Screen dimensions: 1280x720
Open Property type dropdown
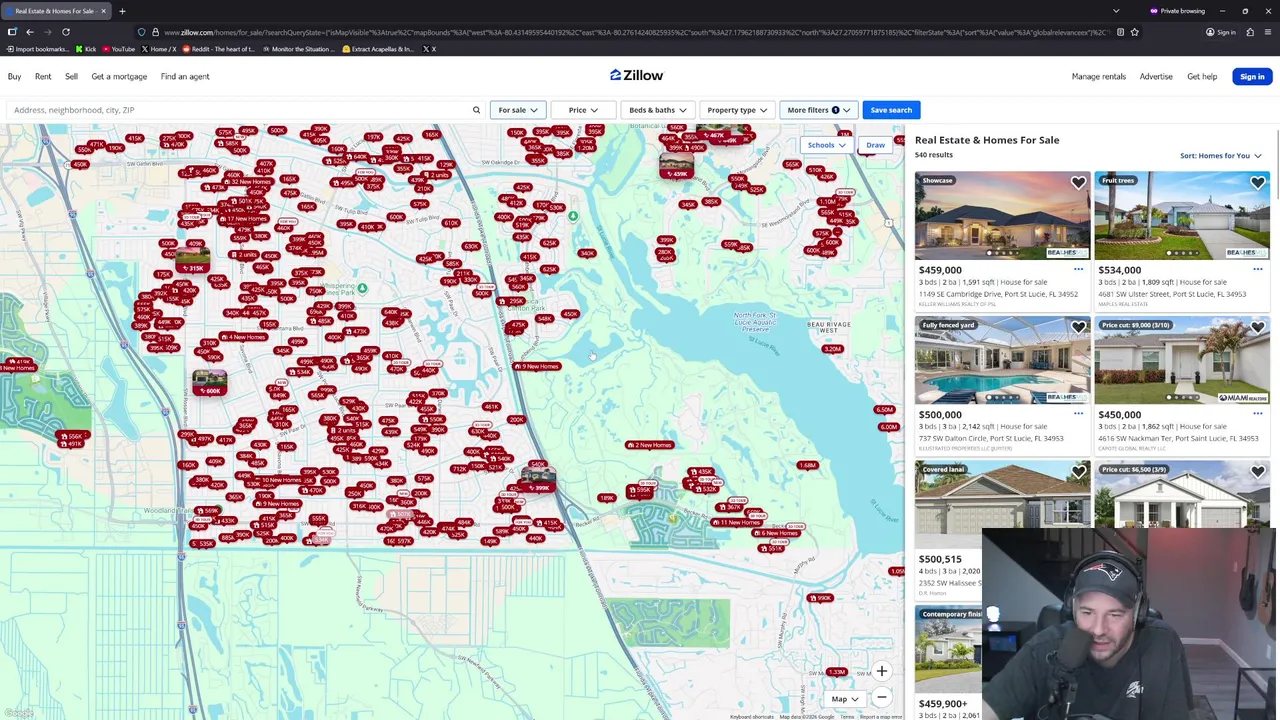[x=737, y=110]
